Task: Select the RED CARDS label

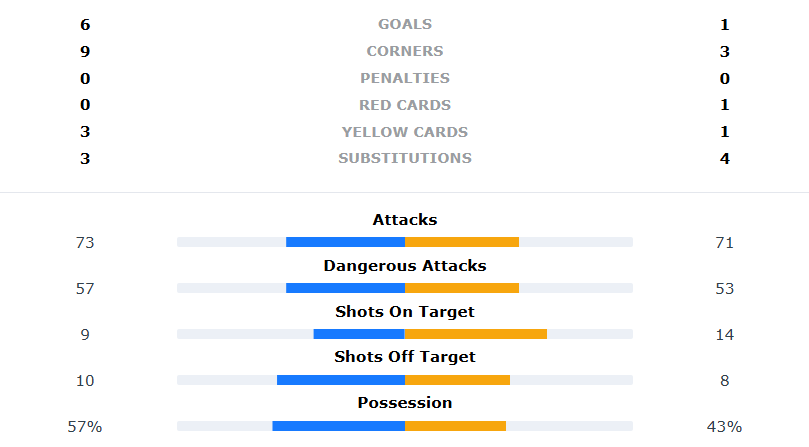Action: pyautogui.click(x=404, y=105)
